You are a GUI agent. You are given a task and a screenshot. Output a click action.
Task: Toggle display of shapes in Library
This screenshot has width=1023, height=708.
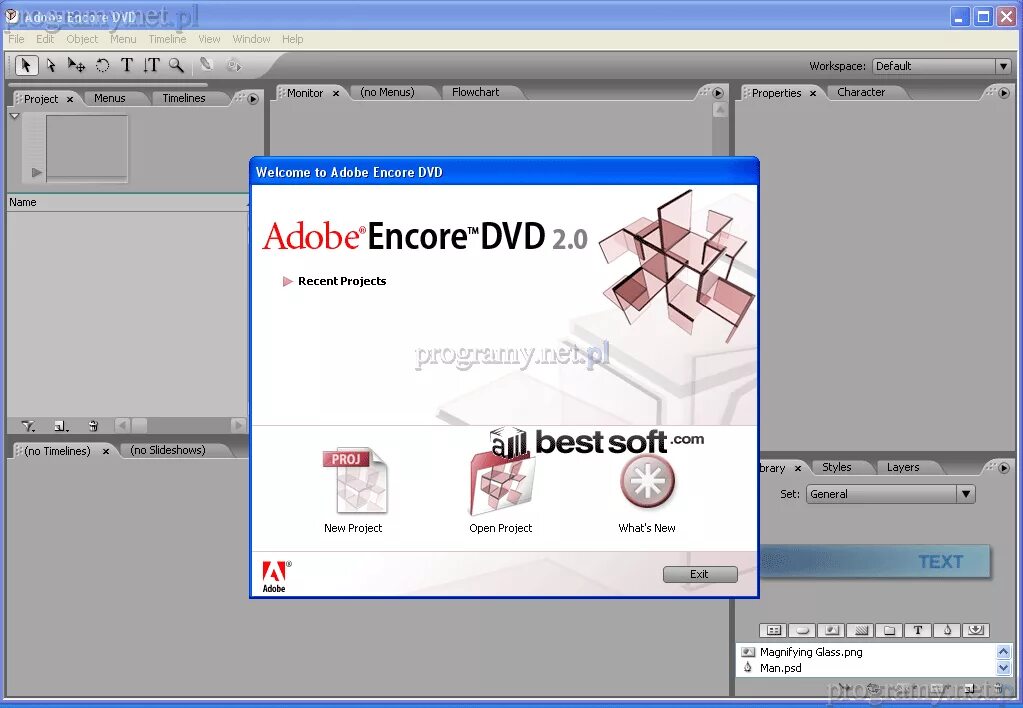click(947, 630)
